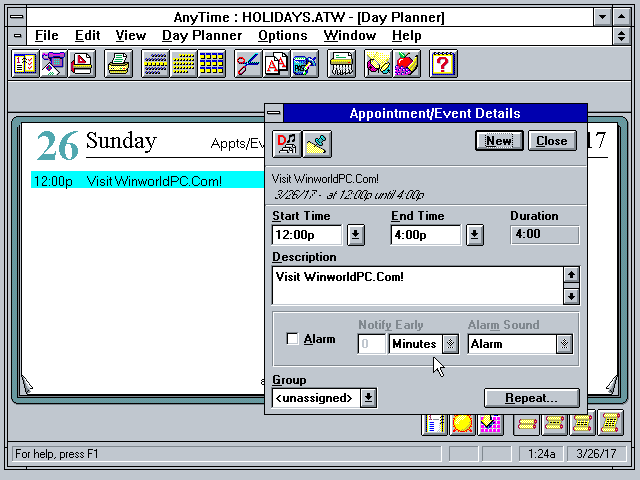Click the New button
This screenshot has width=640, height=480.
tap(499, 141)
